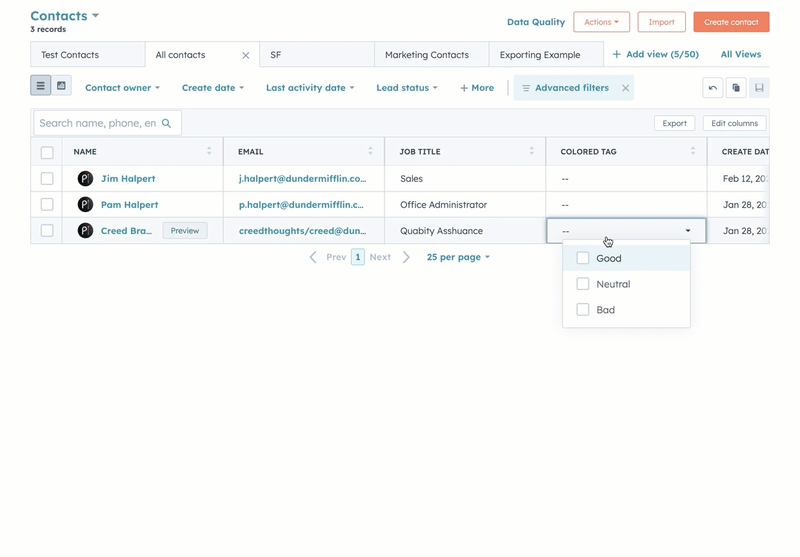Click the Import button

661,22
